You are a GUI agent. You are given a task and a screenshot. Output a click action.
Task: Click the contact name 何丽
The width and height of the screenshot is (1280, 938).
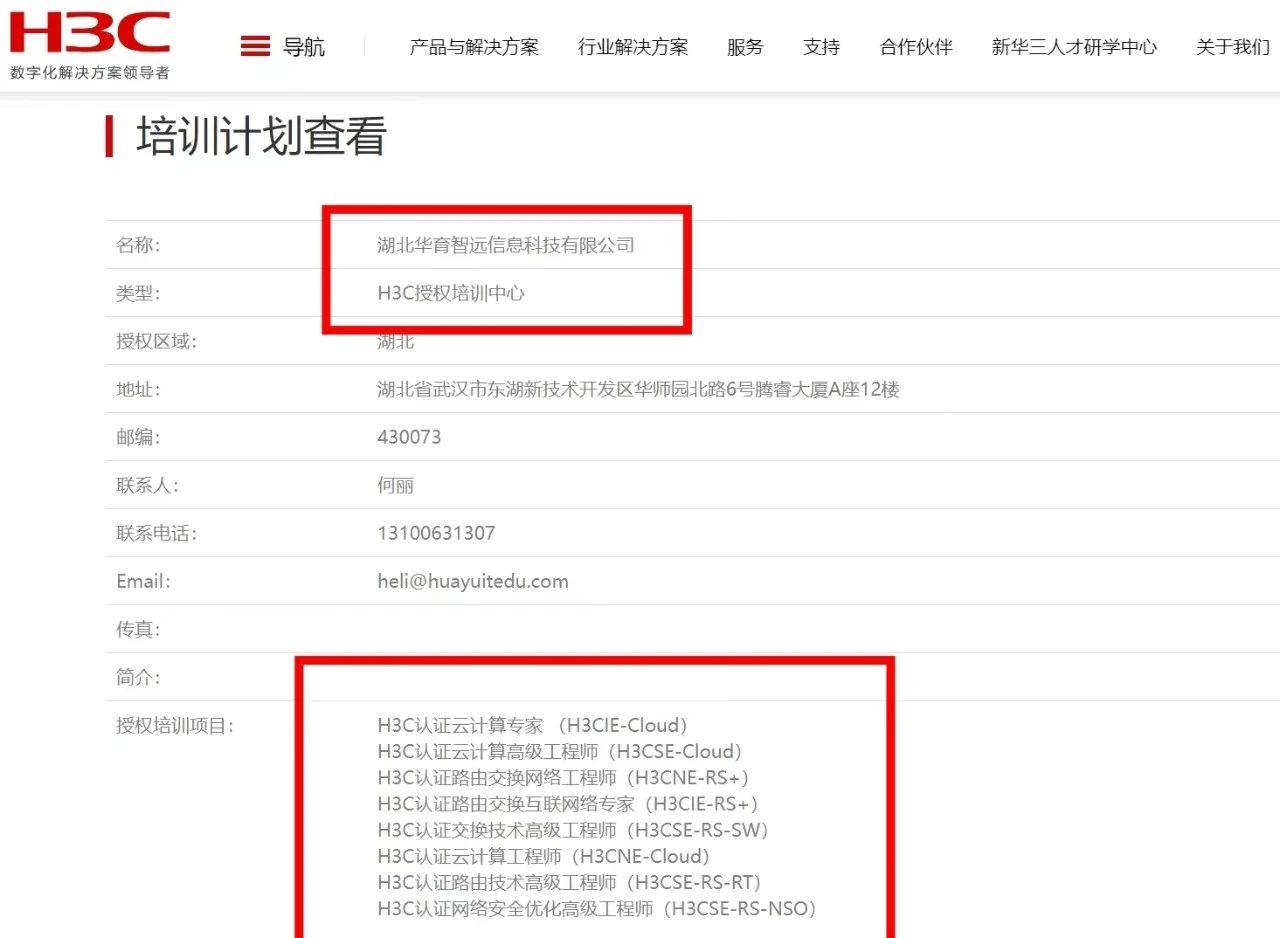point(396,485)
